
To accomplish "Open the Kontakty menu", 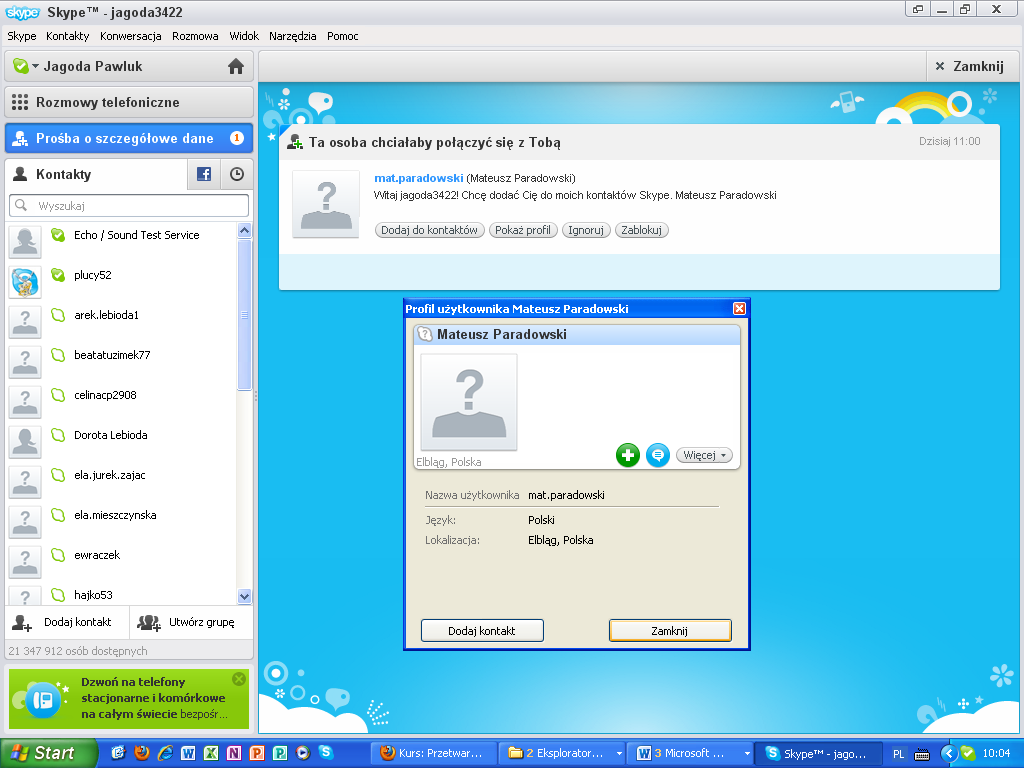I will click(67, 36).
